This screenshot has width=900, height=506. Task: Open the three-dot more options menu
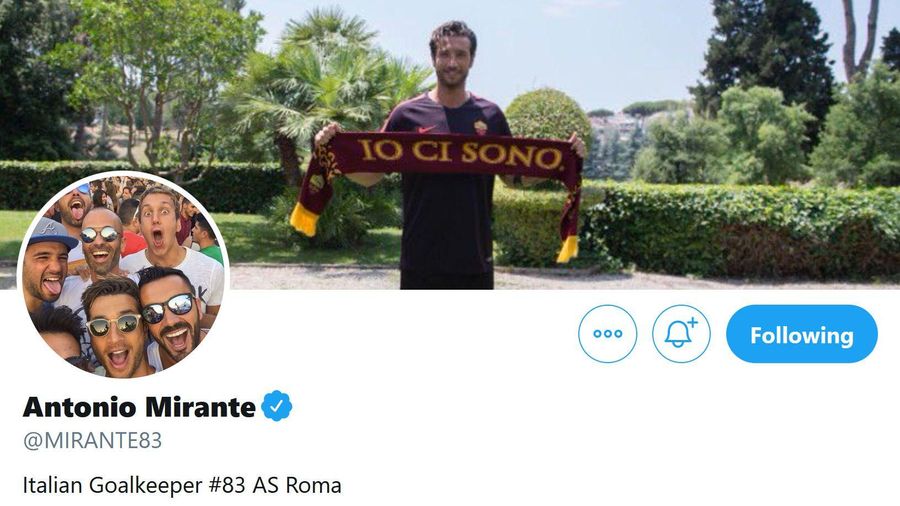point(607,334)
